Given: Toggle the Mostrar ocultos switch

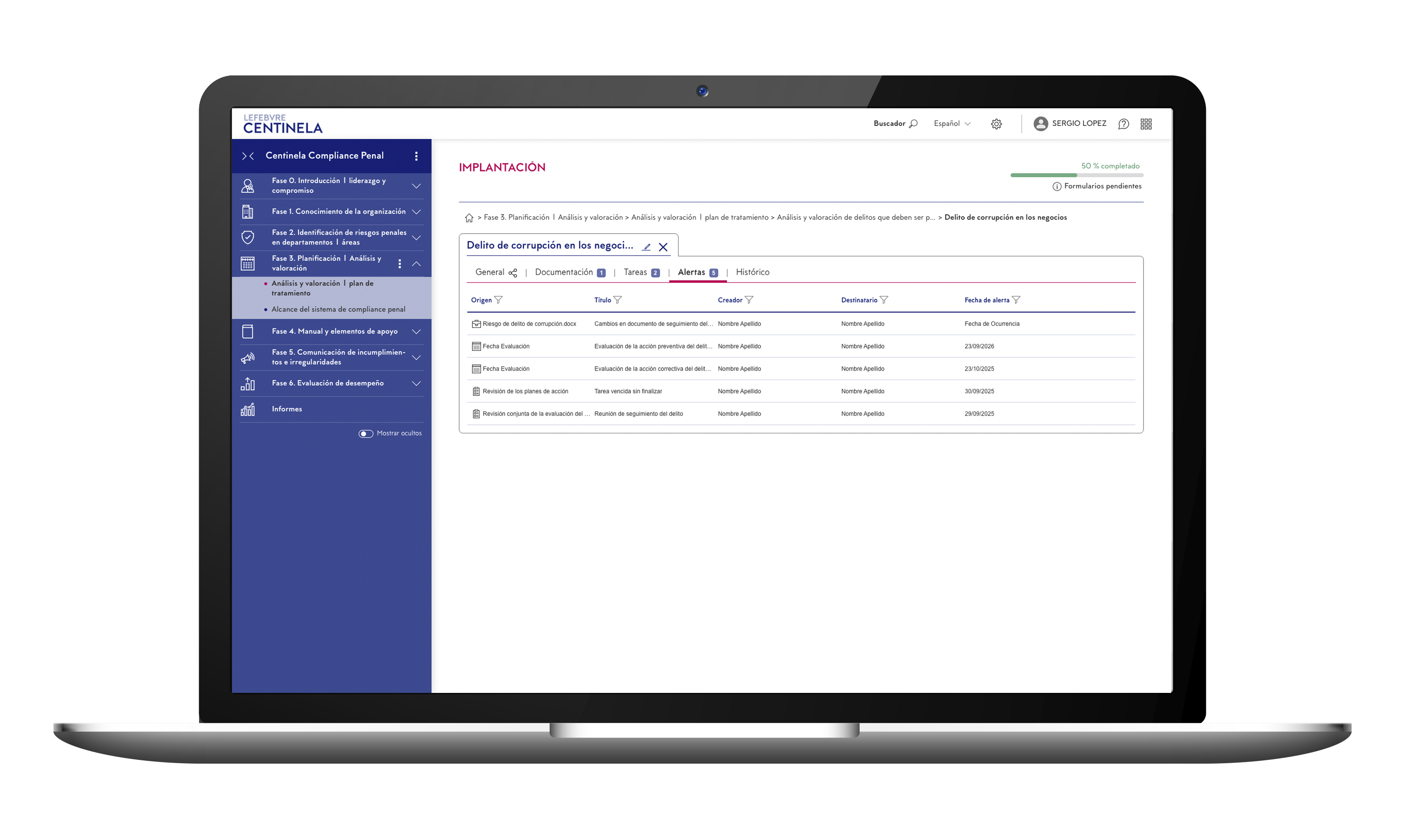Looking at the screenshot, I should coord(366,433).
